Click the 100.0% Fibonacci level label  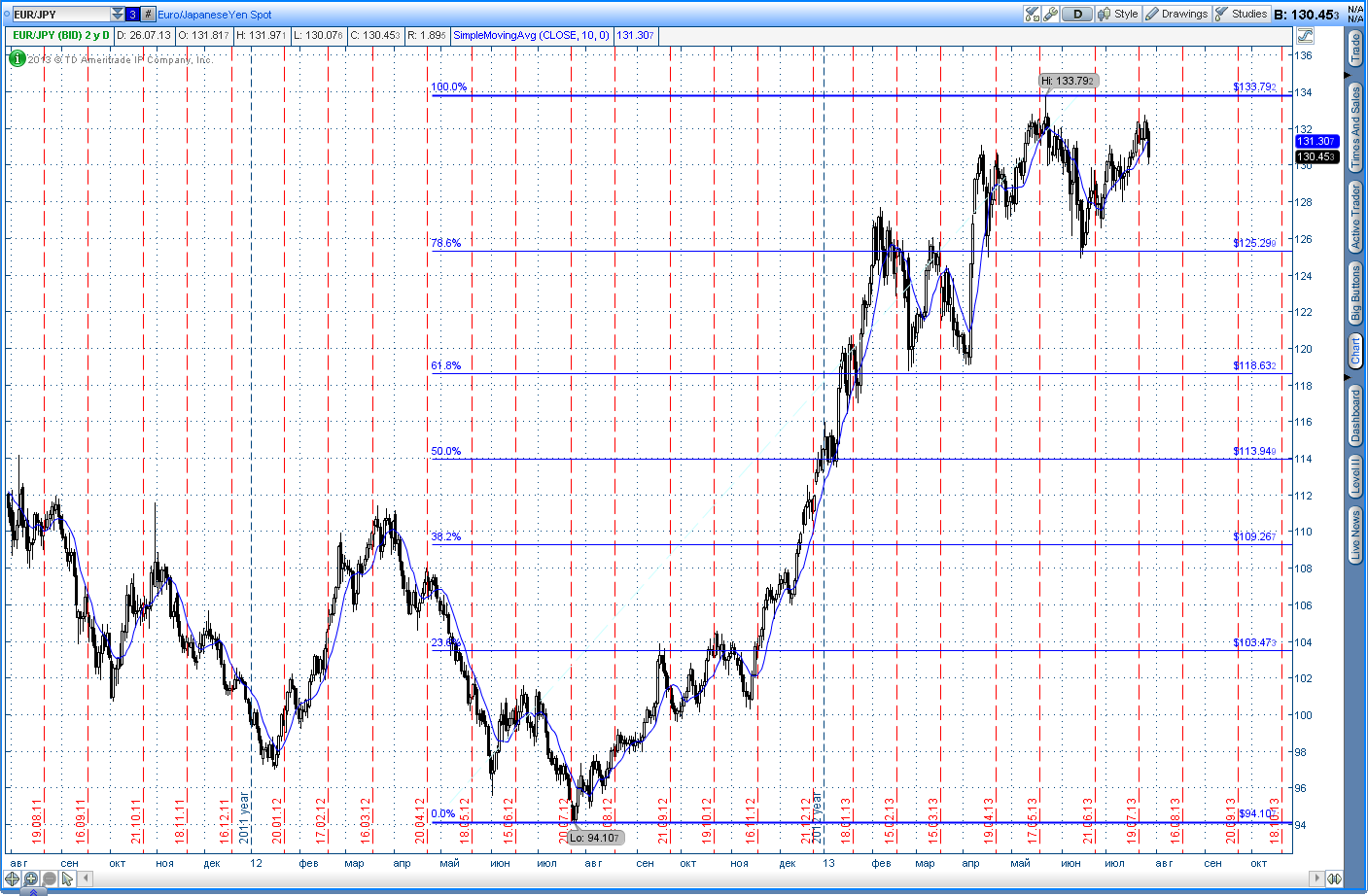click(448, 86)
